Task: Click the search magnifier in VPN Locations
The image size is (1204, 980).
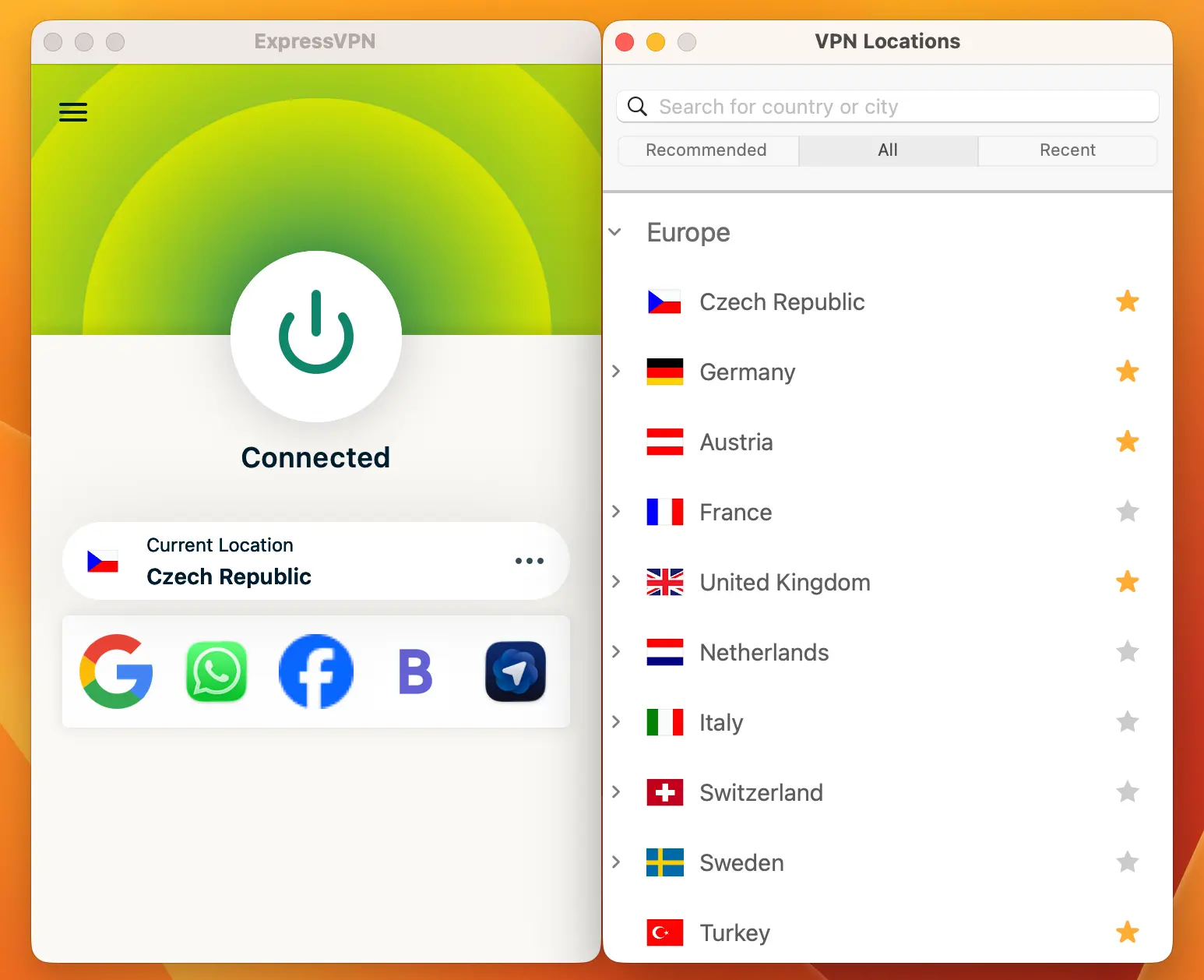Action: [x=637, y=106]
